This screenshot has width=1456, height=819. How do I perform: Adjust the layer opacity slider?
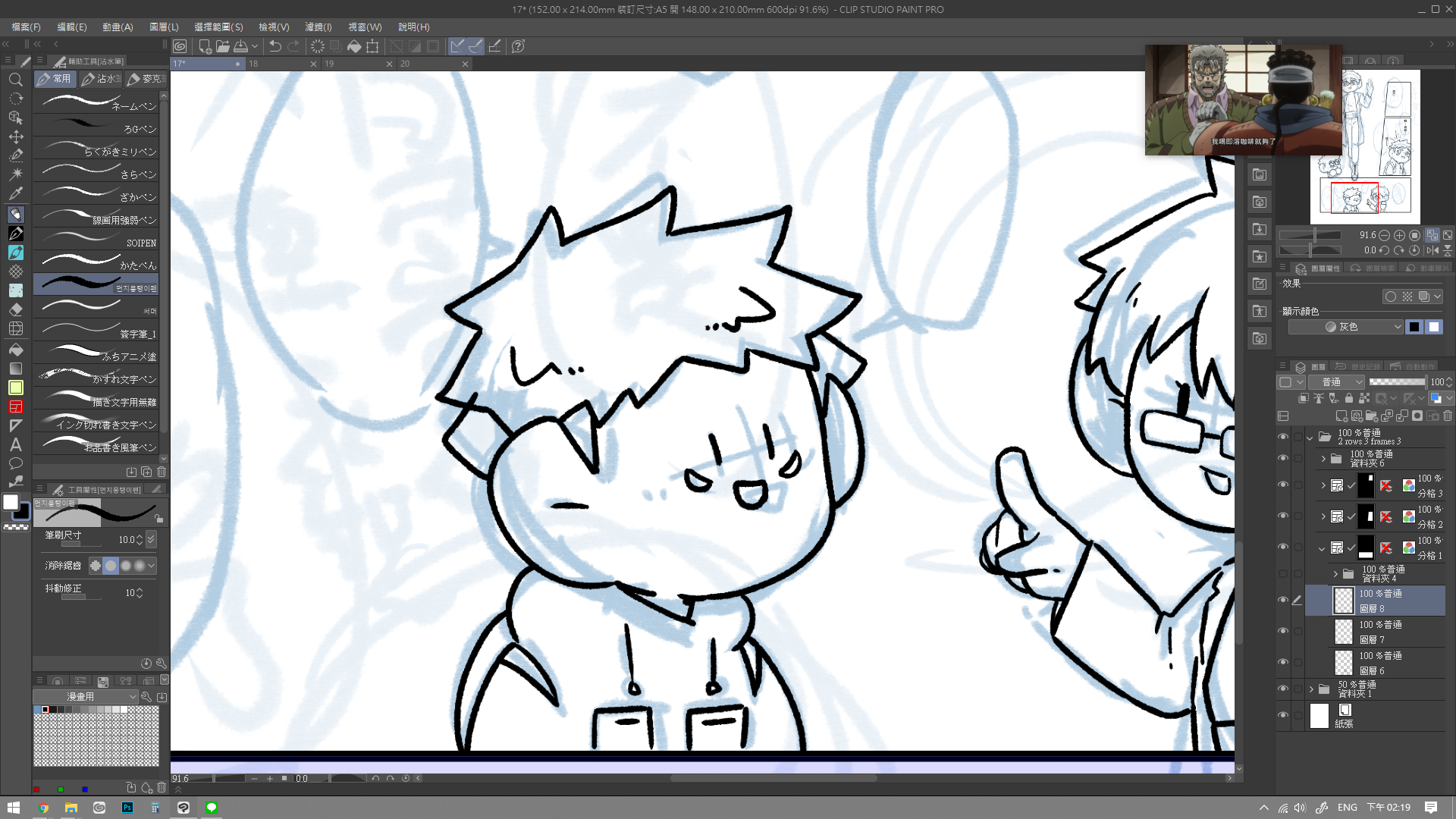1397,382
